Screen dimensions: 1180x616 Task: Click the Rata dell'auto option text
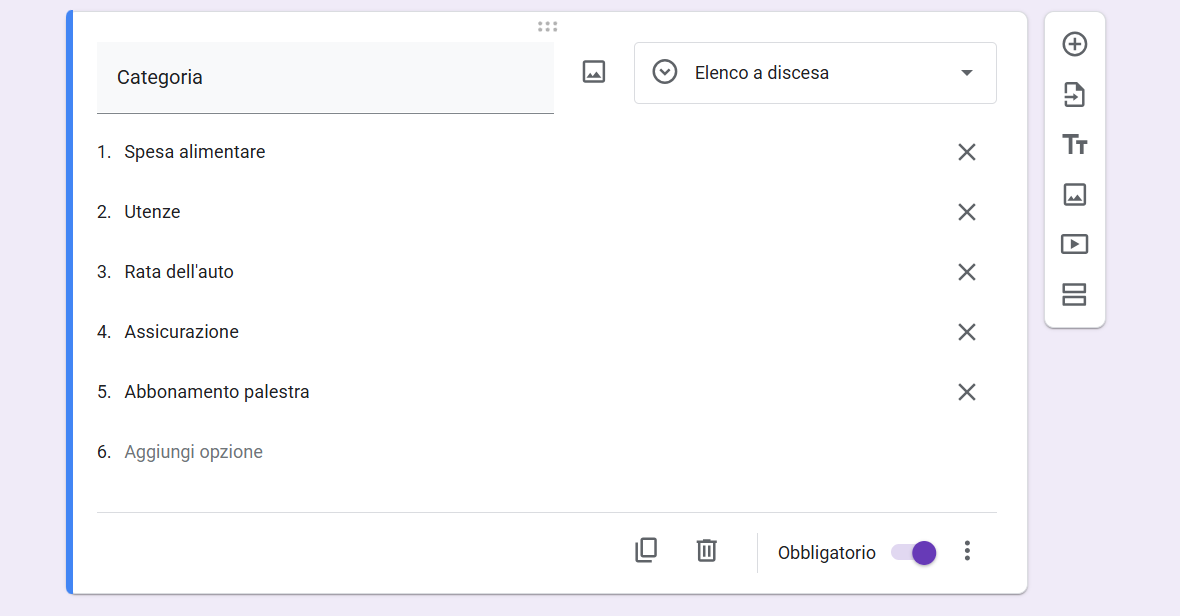point(179,271)
